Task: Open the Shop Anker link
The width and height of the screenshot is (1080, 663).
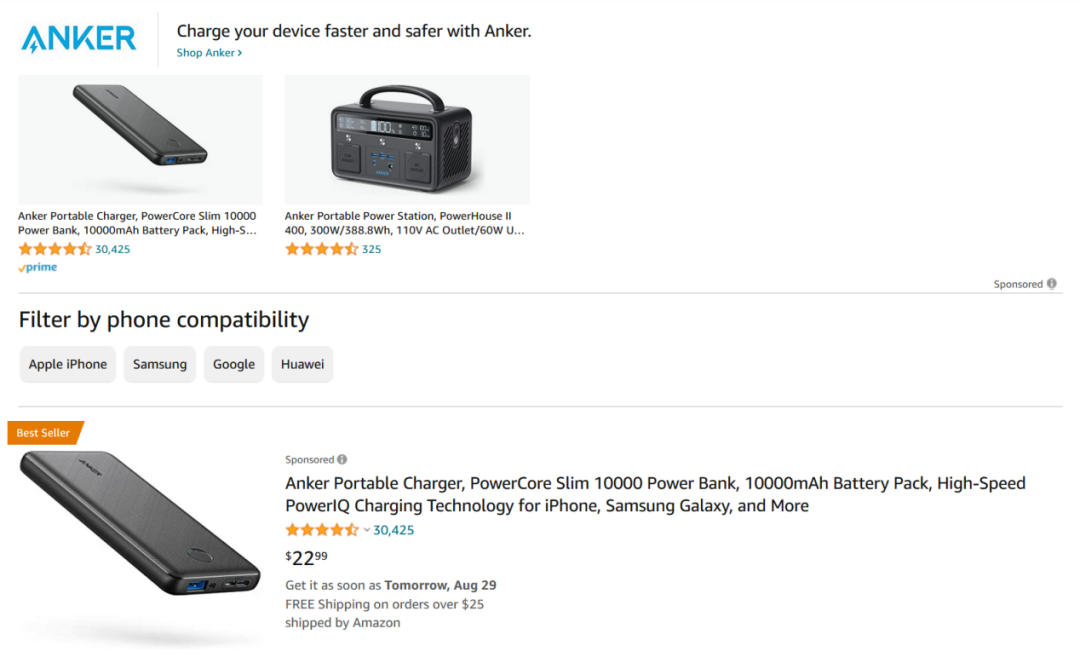Action: [x=209, y=53]
